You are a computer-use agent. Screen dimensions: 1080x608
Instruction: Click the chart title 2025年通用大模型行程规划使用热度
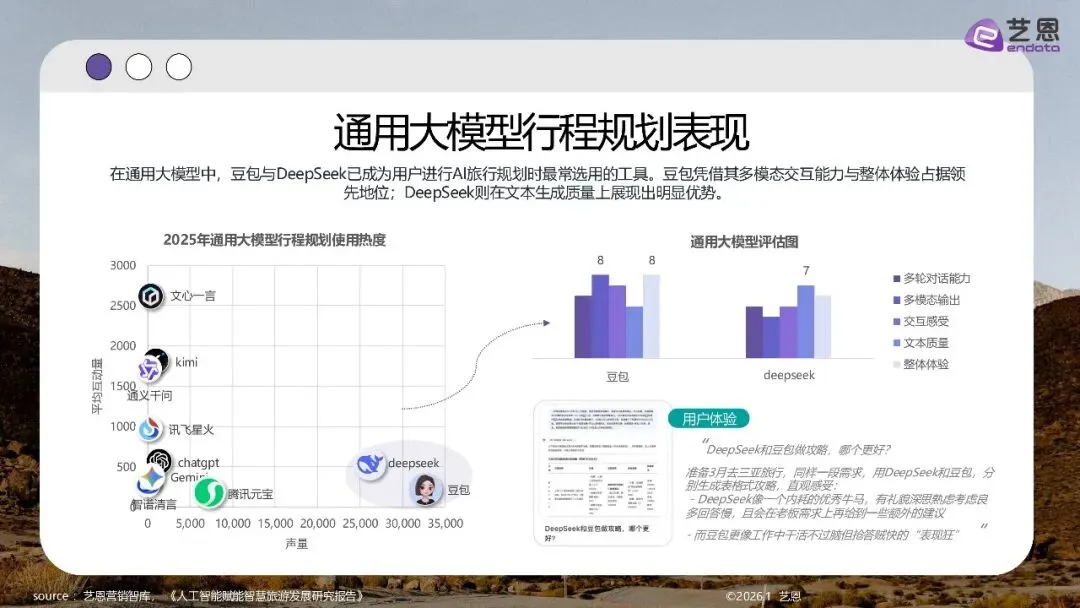tap(274, 240)
